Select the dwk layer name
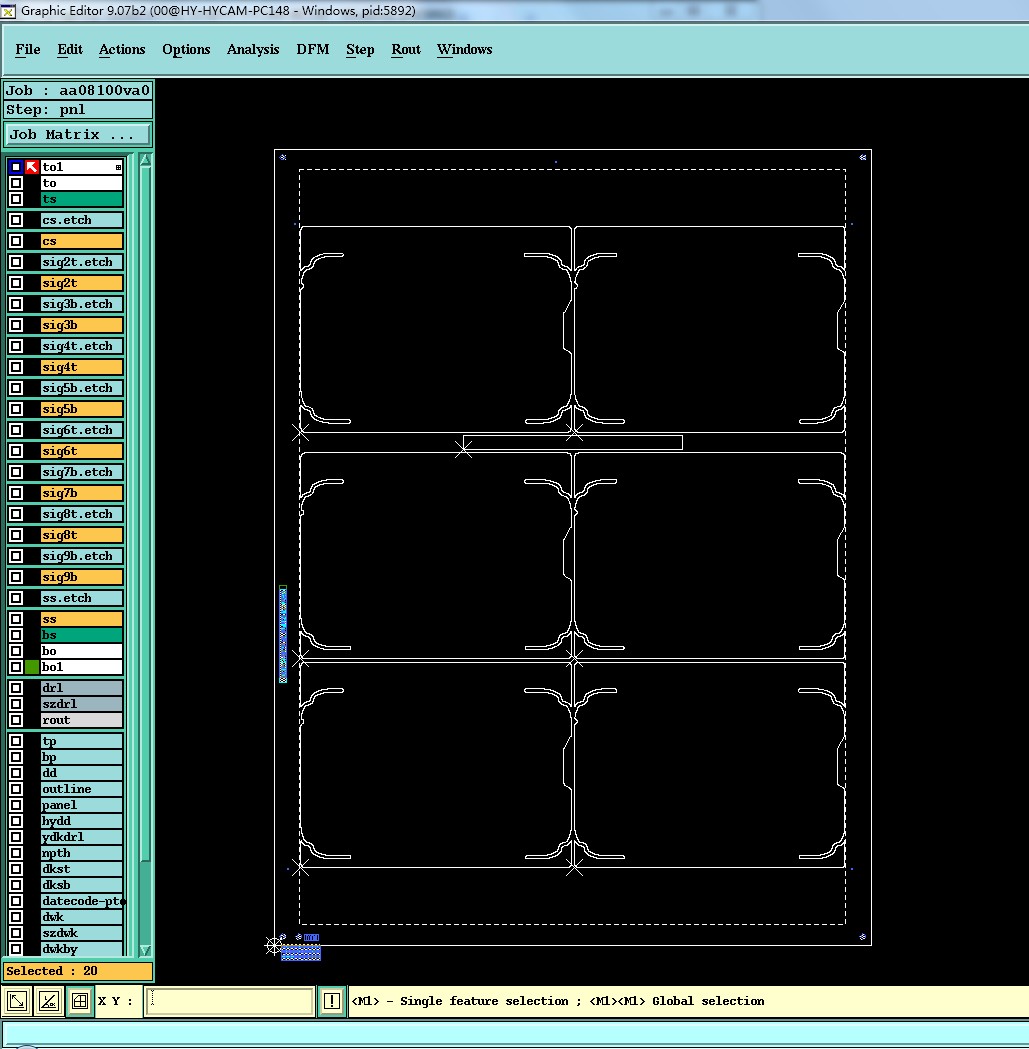 [82, 917]
